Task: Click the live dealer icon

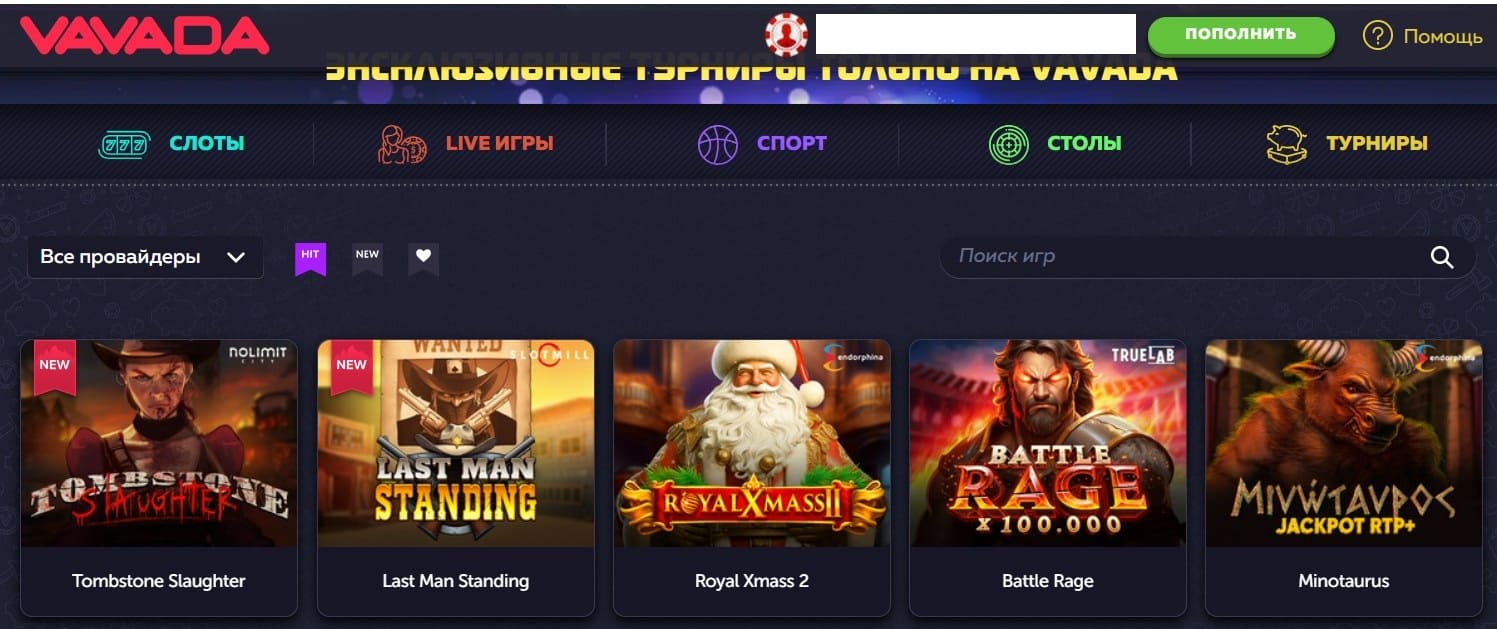Action: (x=402, y=144)
